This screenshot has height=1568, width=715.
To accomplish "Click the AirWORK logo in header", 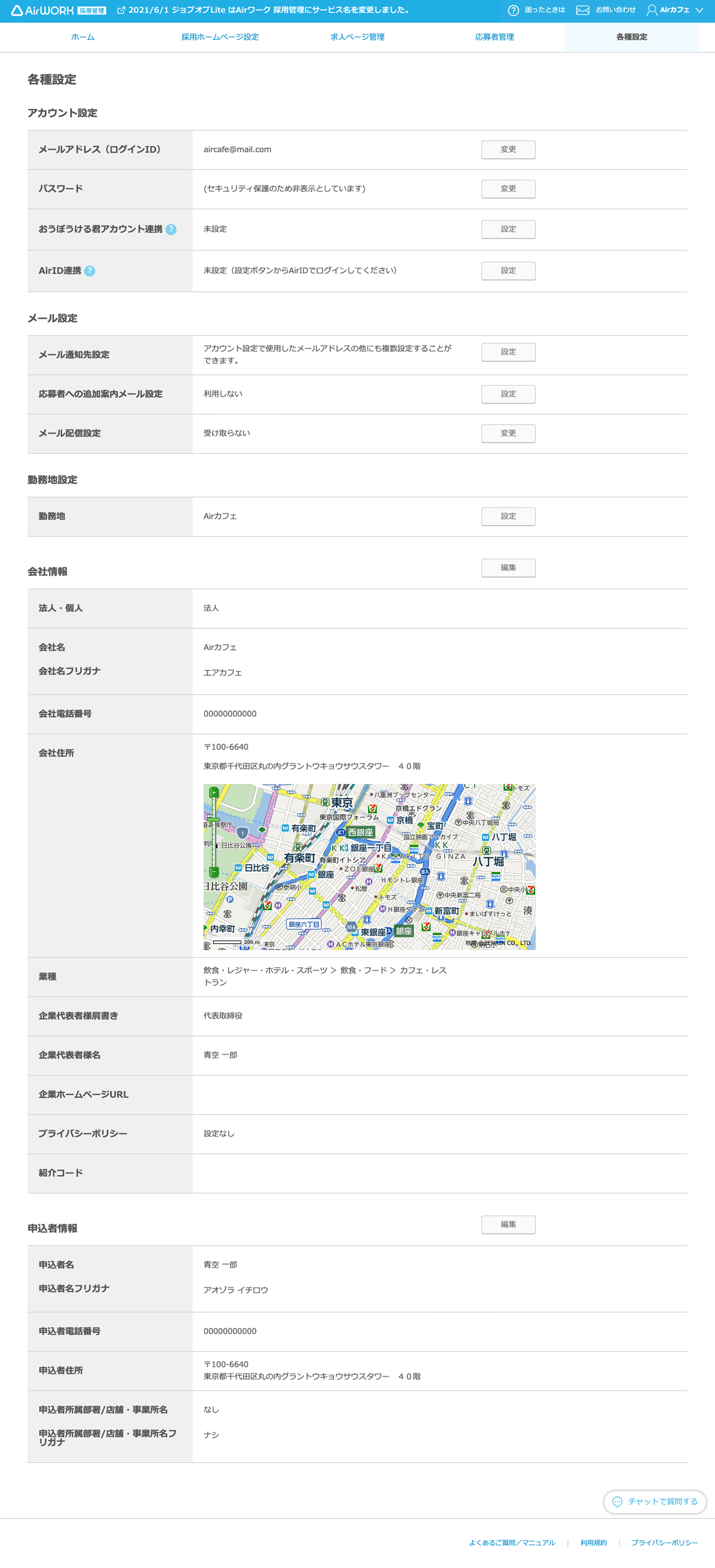I will [x=58, y=10].
